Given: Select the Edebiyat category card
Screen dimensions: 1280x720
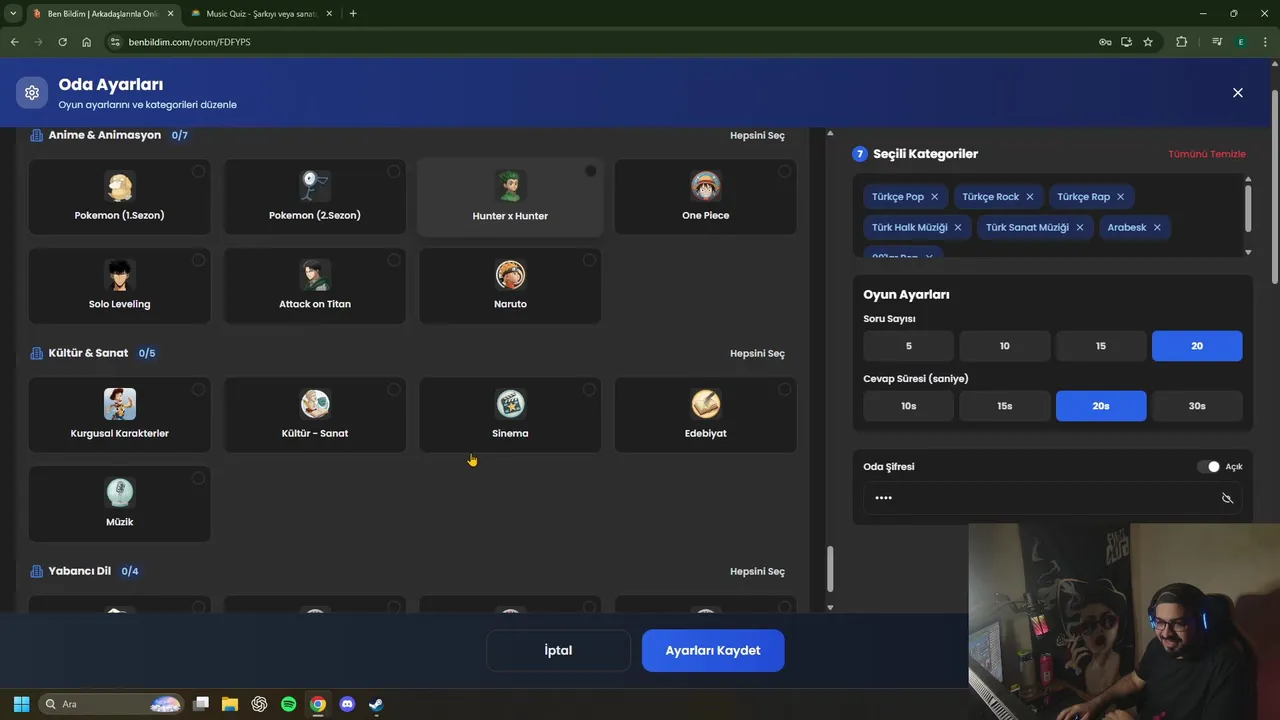Looking at the screenshot, I should [x=706, y=415].
